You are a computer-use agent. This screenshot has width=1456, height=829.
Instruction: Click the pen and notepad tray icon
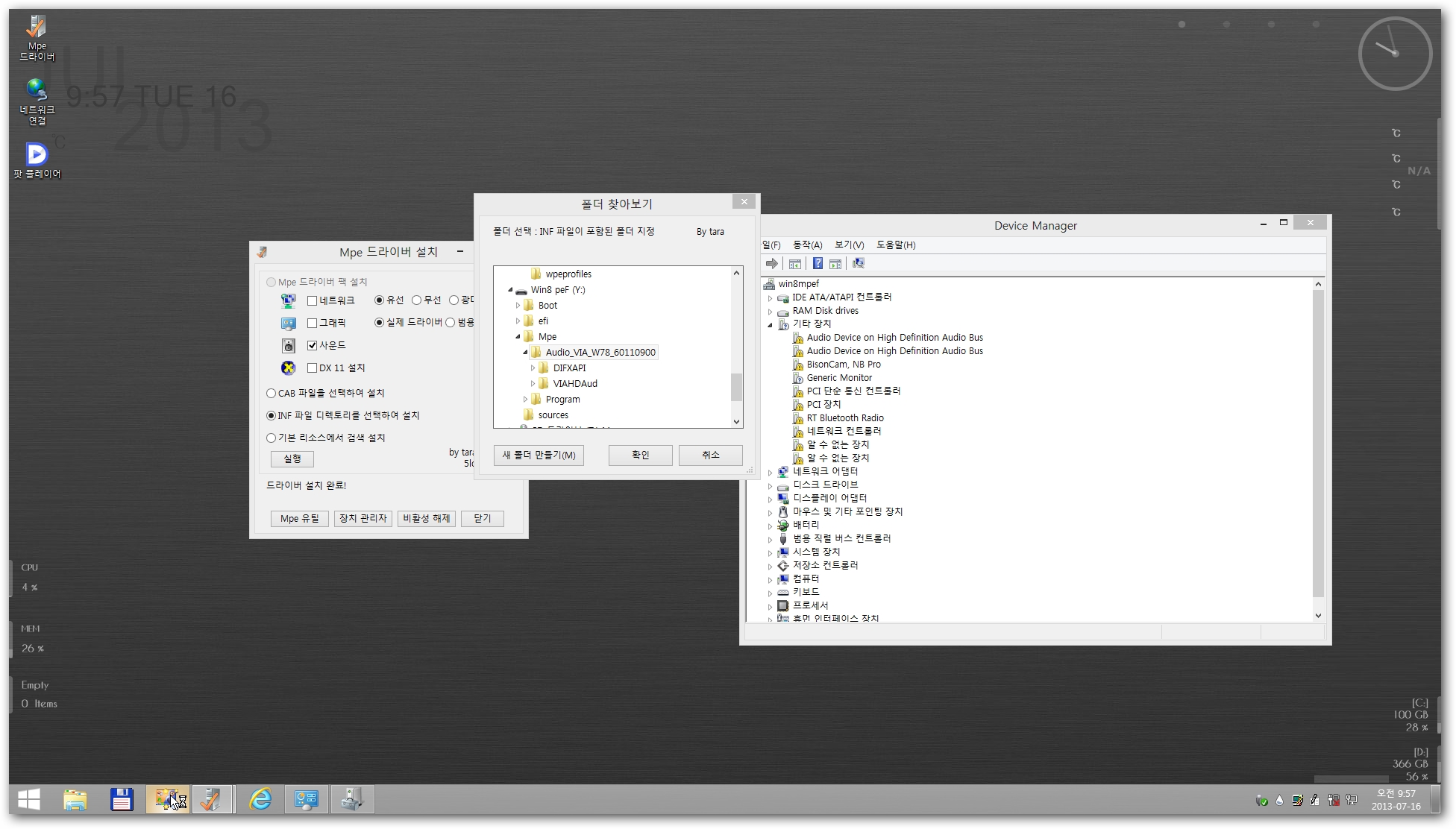click(x=1315, y=801)
